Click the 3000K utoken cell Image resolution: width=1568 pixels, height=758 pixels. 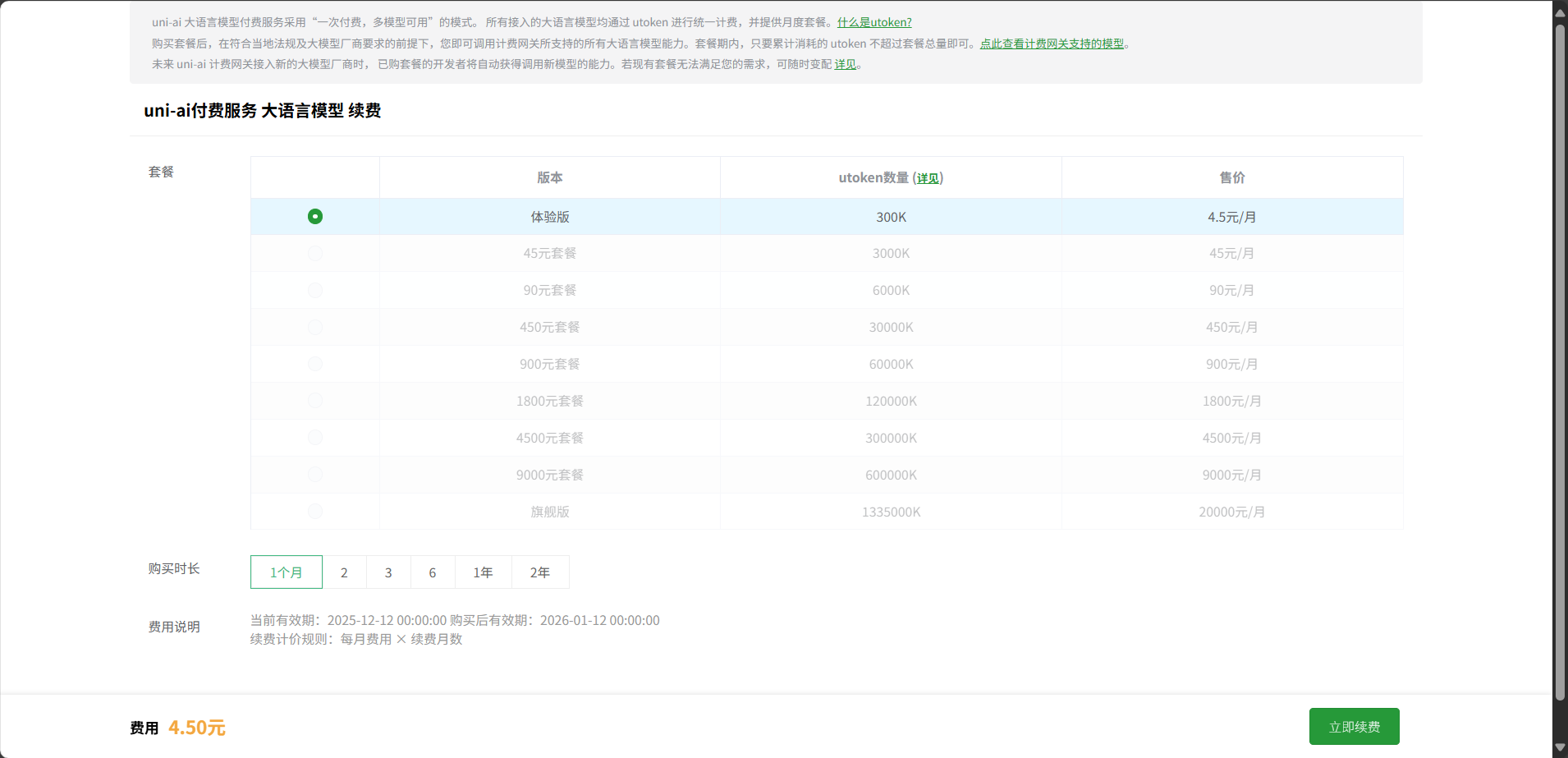pyautogui.click(x=892, y=254)
